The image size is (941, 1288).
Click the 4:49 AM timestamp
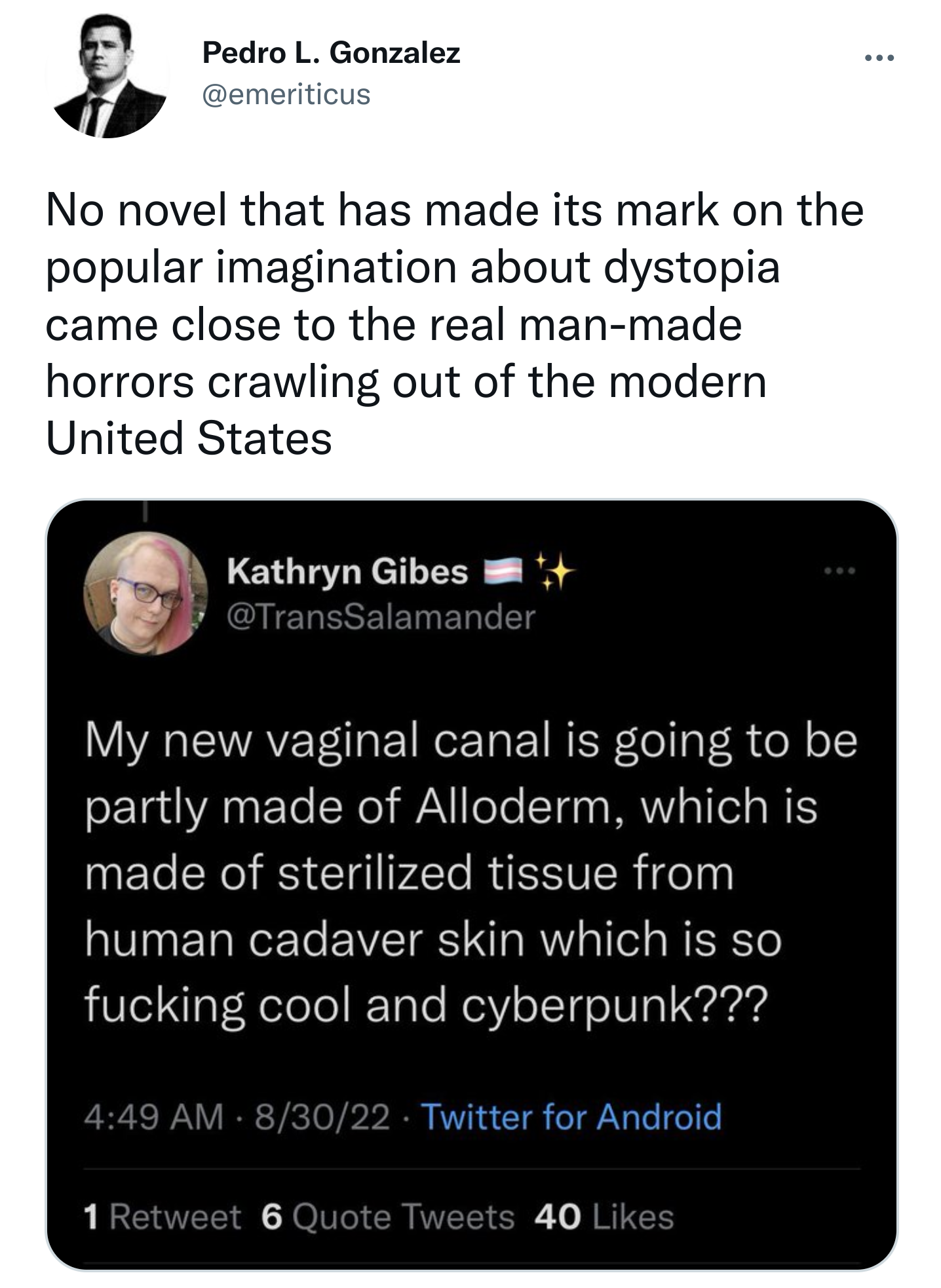click(154, 1117)
